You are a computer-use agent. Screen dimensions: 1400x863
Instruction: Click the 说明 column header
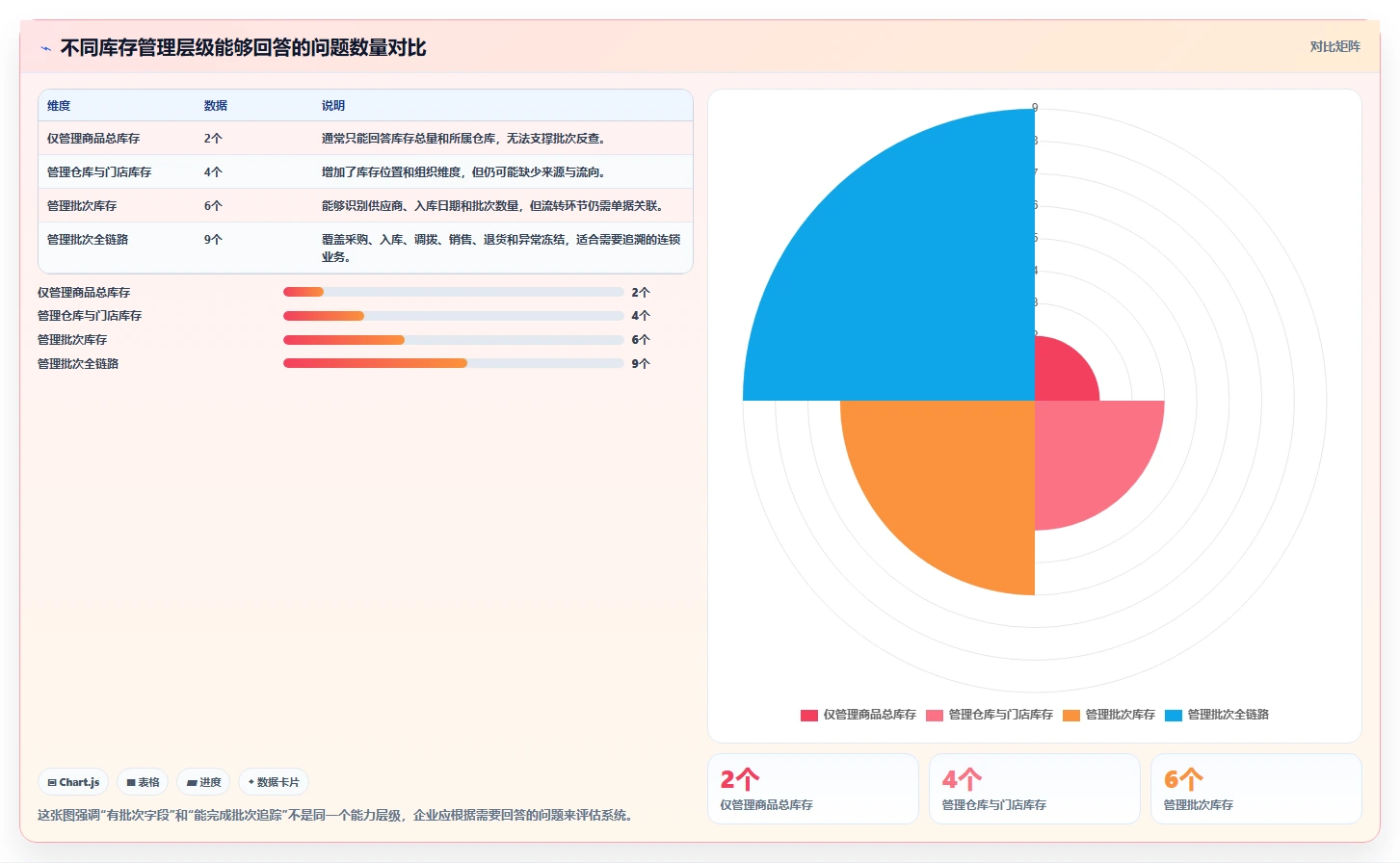coord(333,106)
